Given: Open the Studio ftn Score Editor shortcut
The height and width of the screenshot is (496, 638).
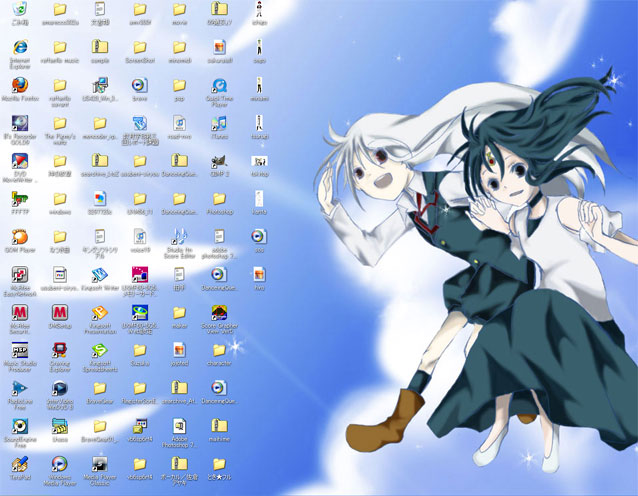Looking at the screenshot, I should pyautogui.click(x=179, y=236).
